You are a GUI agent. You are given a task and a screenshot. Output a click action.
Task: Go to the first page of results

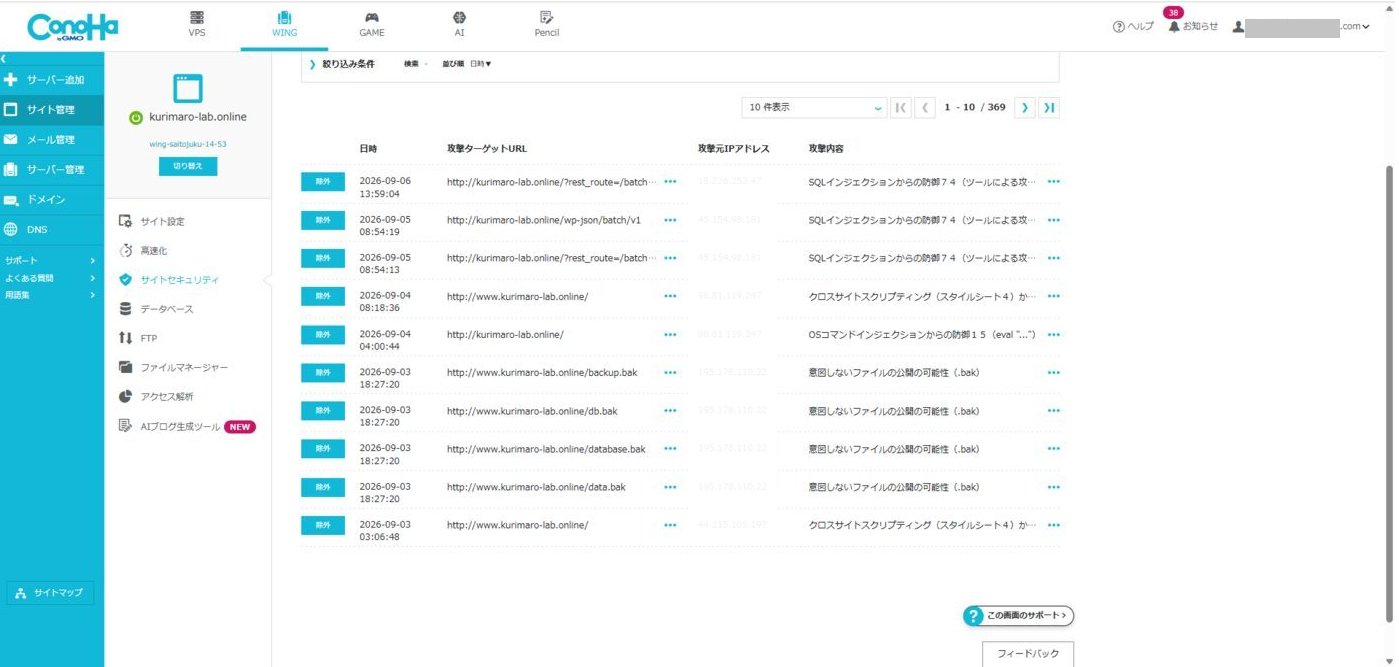click(x=900, y=107)
